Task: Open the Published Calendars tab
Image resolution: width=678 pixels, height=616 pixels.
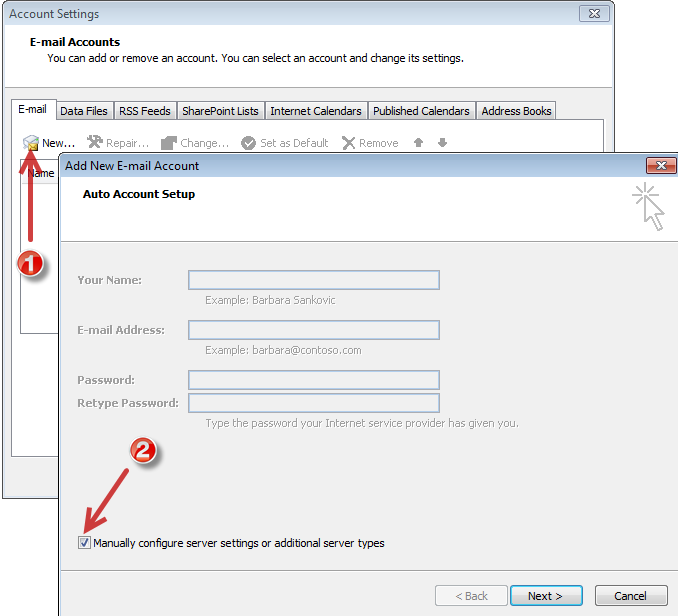Action: (x=421, y=111)
